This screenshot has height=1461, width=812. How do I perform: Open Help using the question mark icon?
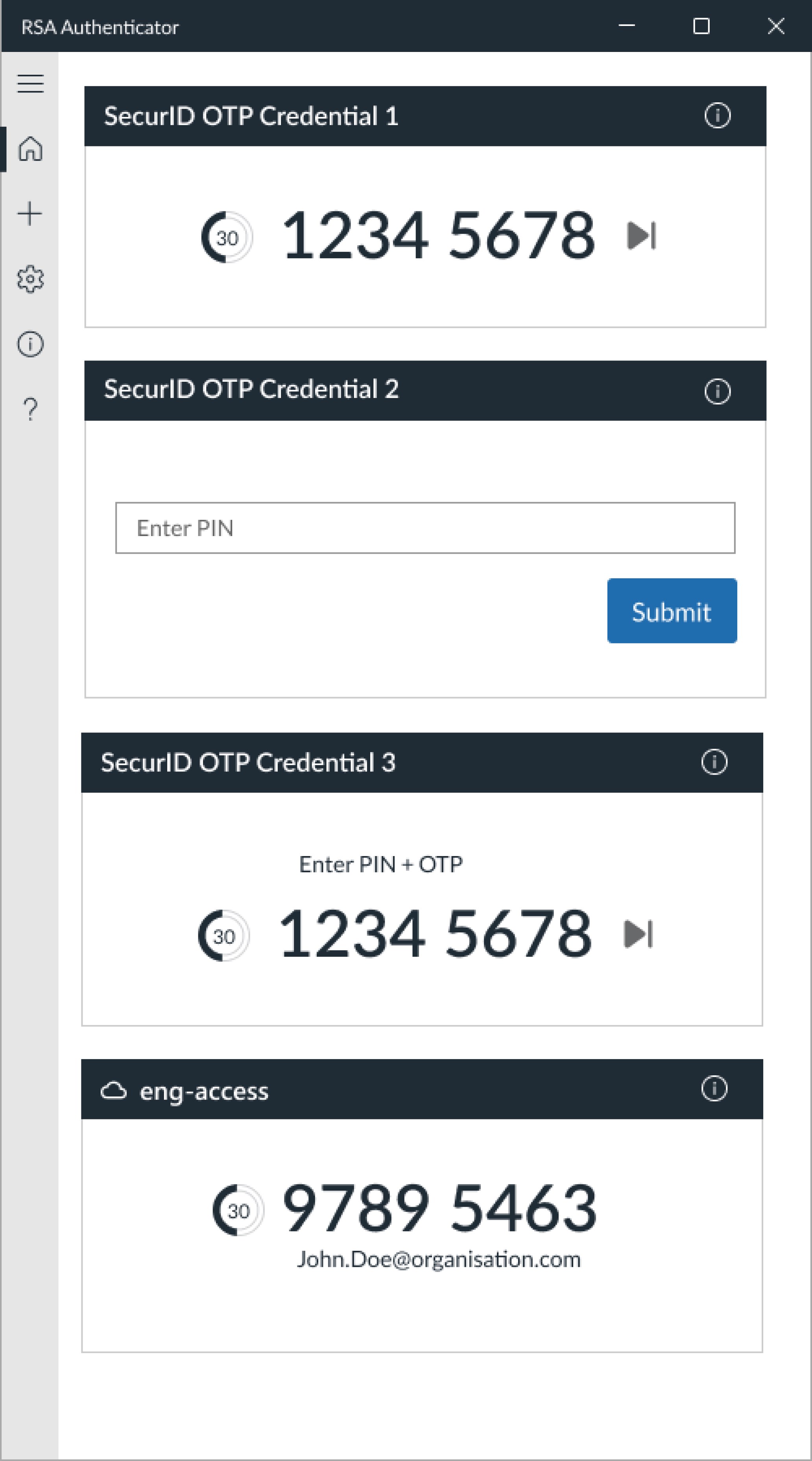30,409
